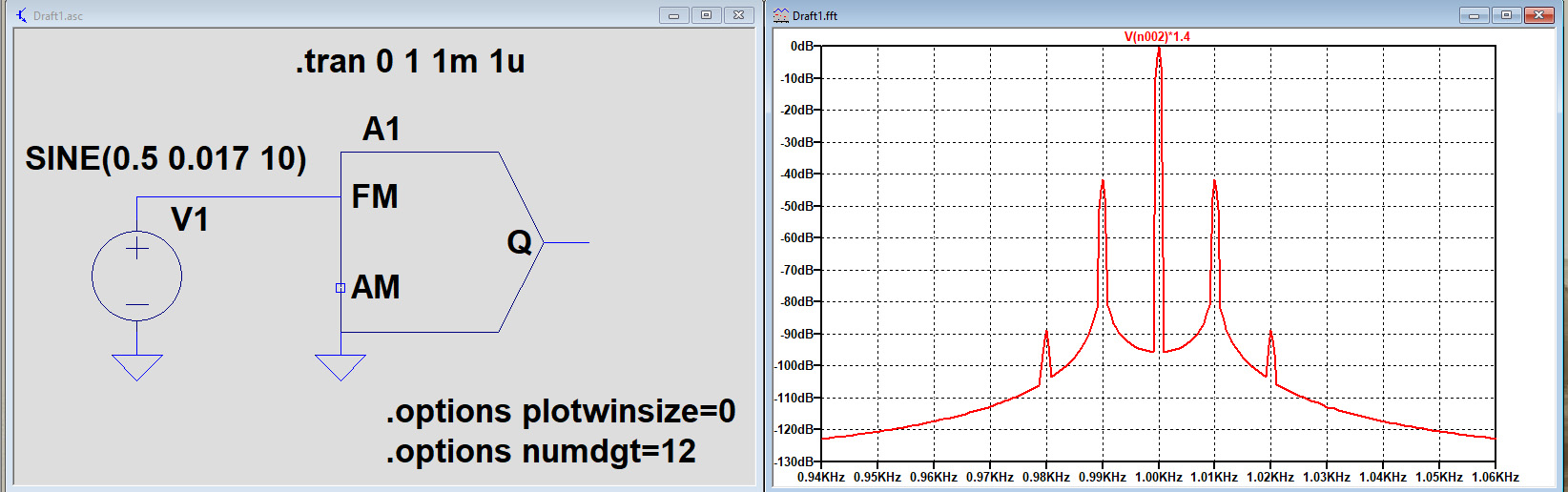The image size is (1568, 492).
Task: Click the 0dB vertical axis label
Action: [802, 46]
